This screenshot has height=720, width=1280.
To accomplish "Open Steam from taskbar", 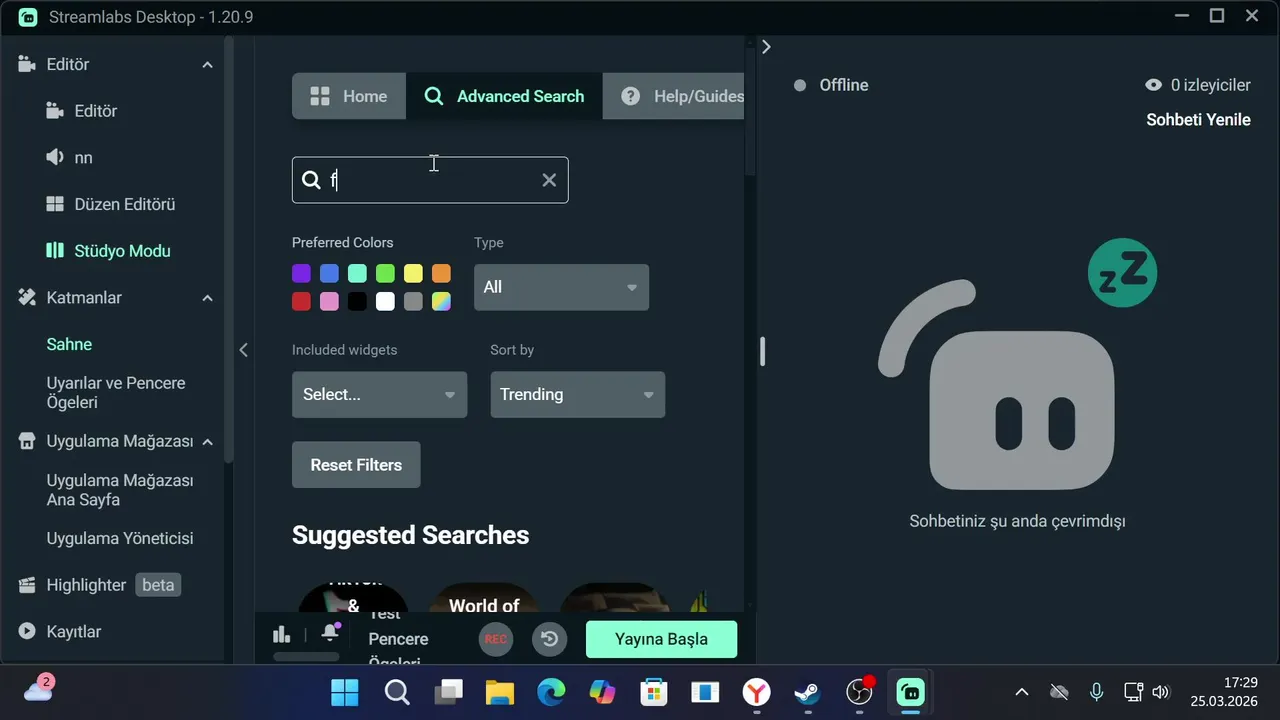I will coord(807,692).
